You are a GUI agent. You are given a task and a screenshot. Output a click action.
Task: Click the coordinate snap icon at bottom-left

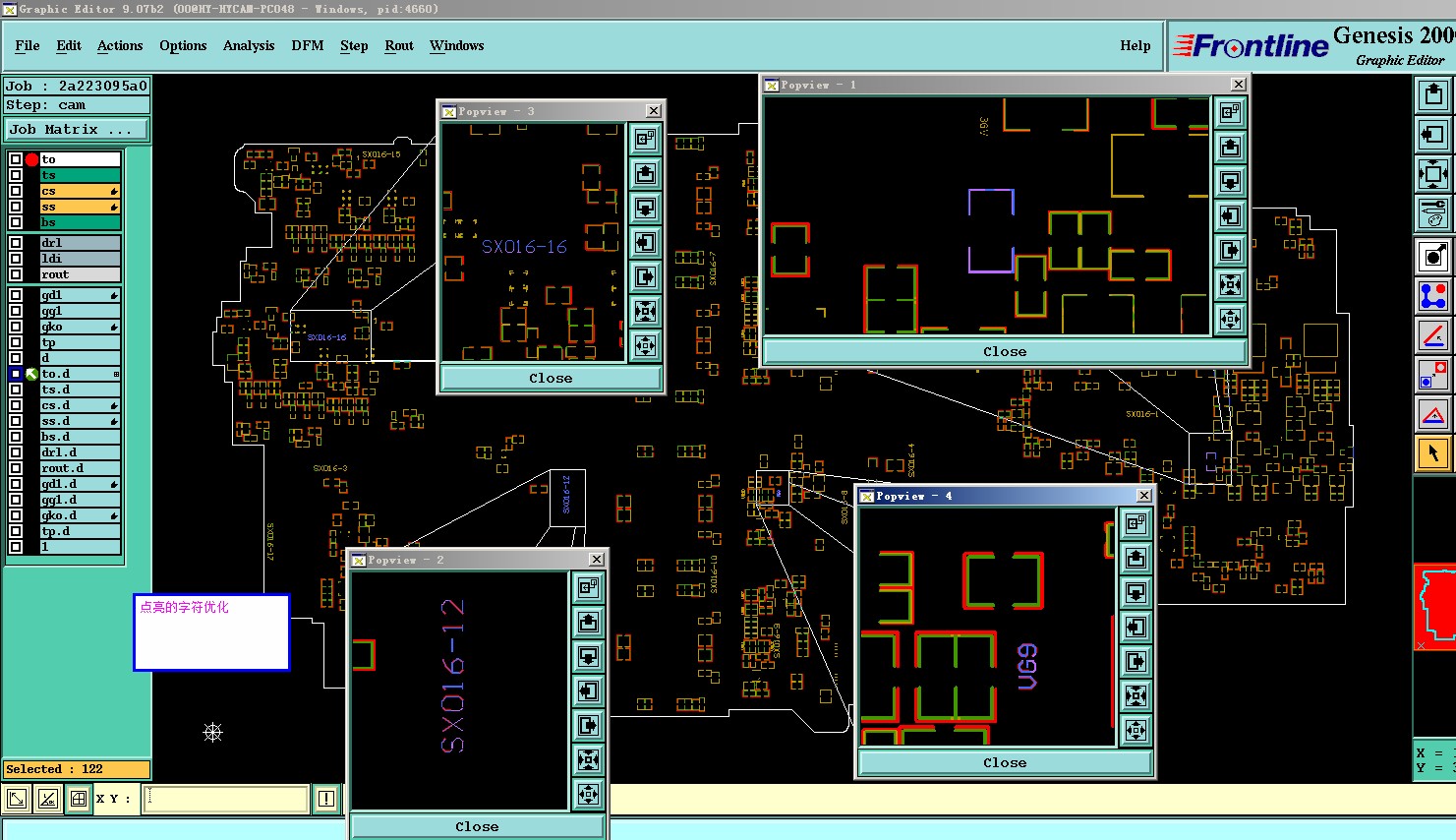click(17, 799)
